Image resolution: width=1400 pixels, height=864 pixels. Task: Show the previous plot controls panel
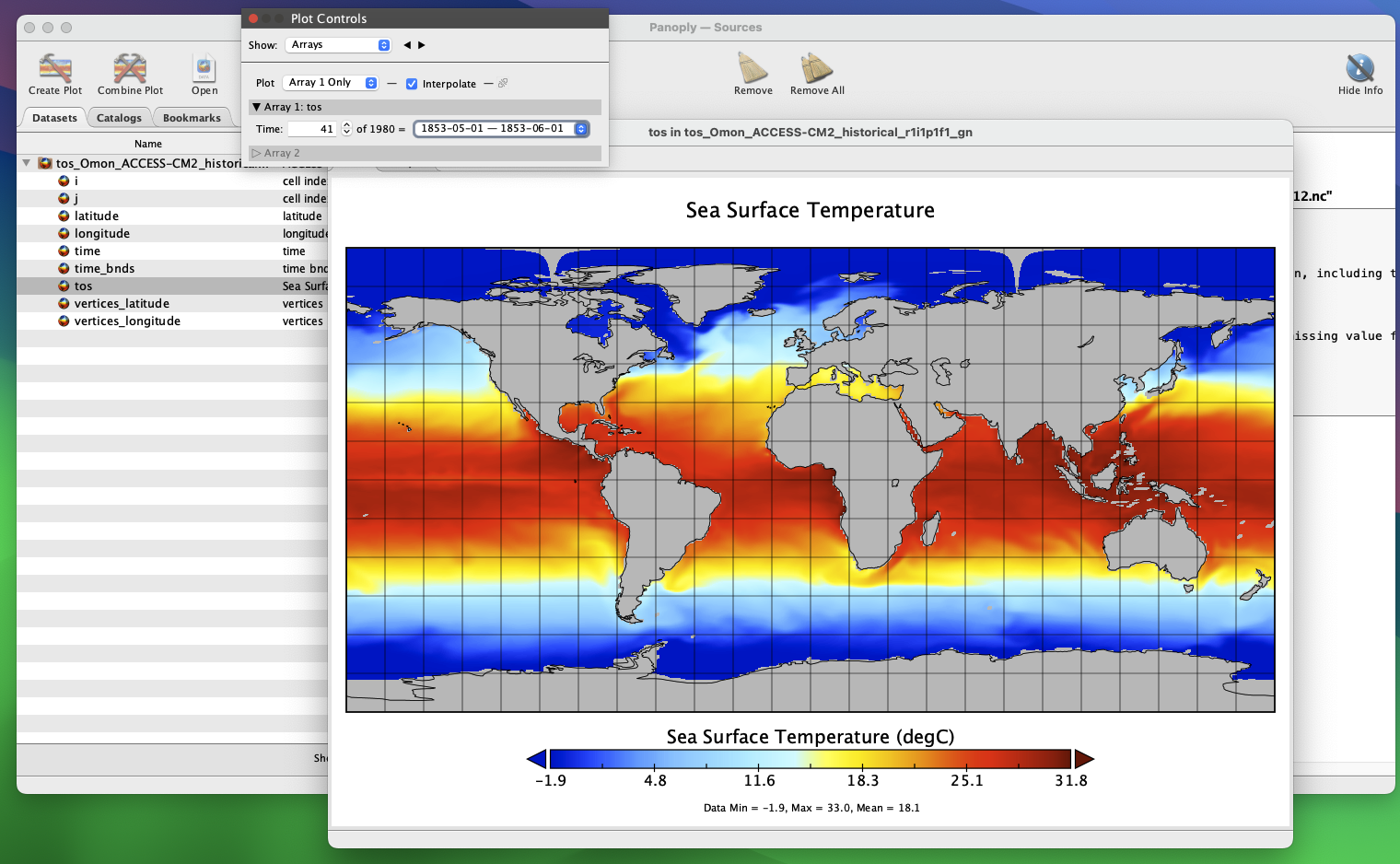(407, 45)
